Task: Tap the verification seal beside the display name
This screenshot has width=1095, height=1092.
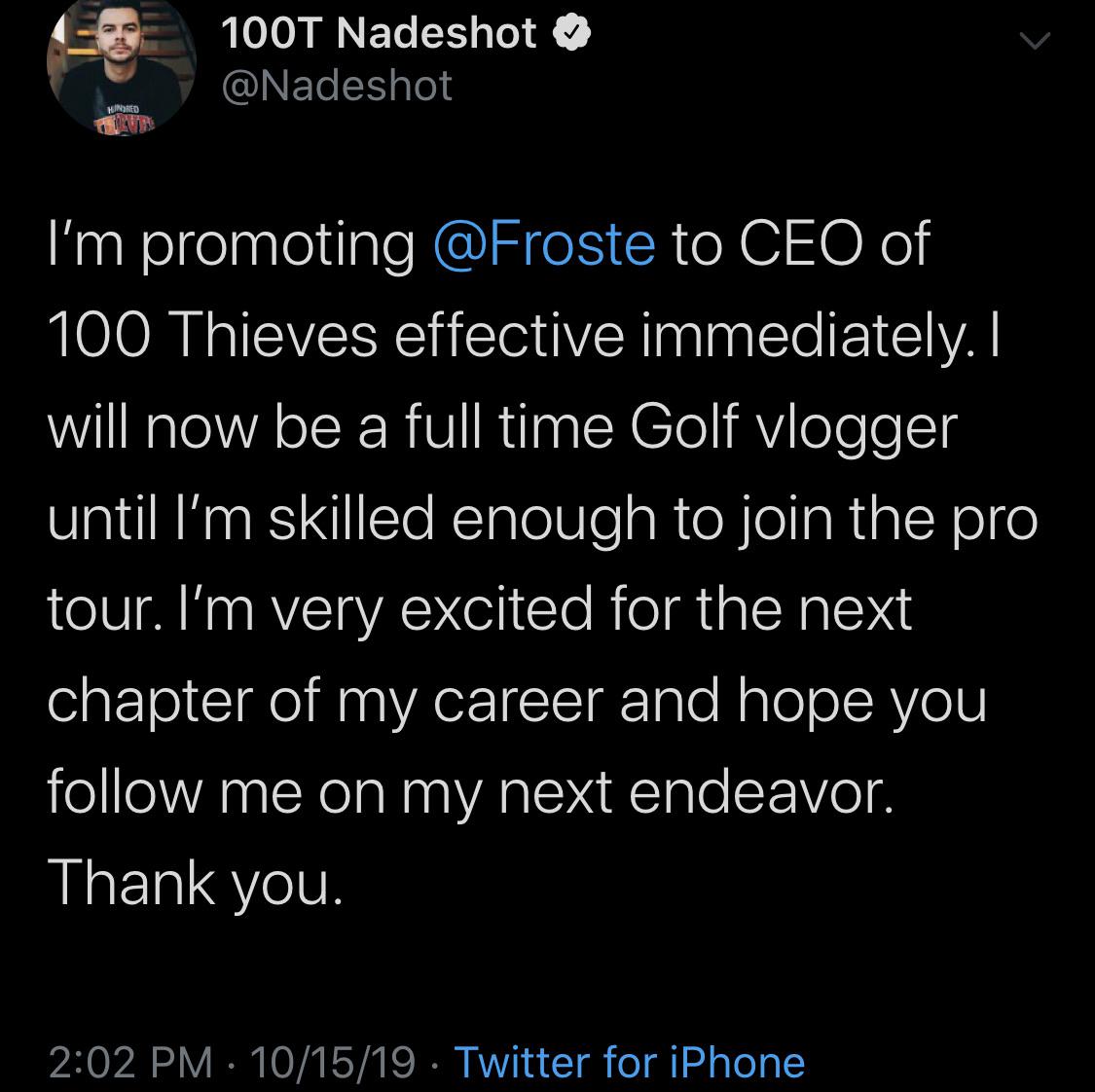Action: click(x=572, y=32)
